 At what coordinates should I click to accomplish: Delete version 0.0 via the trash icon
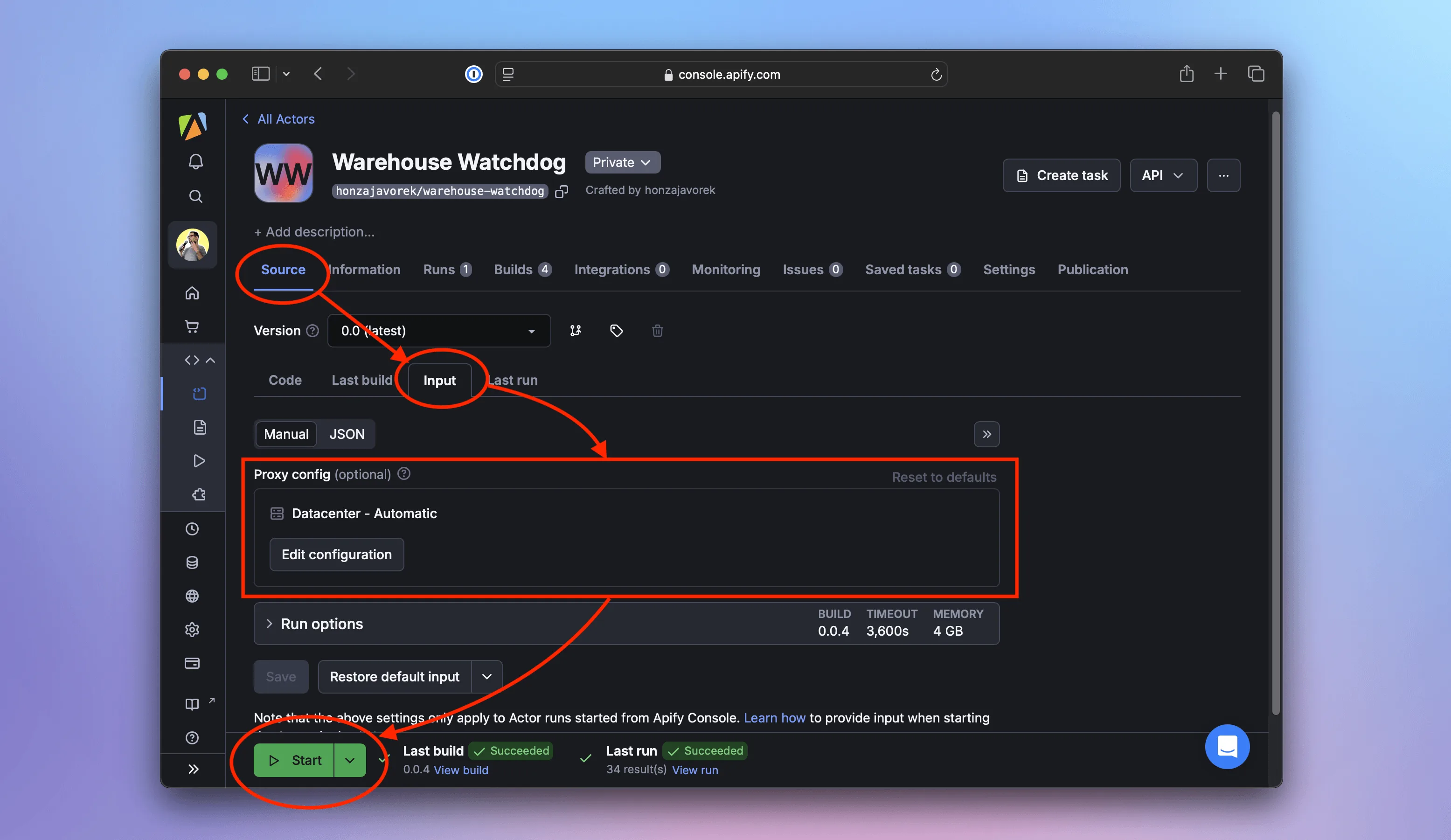point(657,331)
